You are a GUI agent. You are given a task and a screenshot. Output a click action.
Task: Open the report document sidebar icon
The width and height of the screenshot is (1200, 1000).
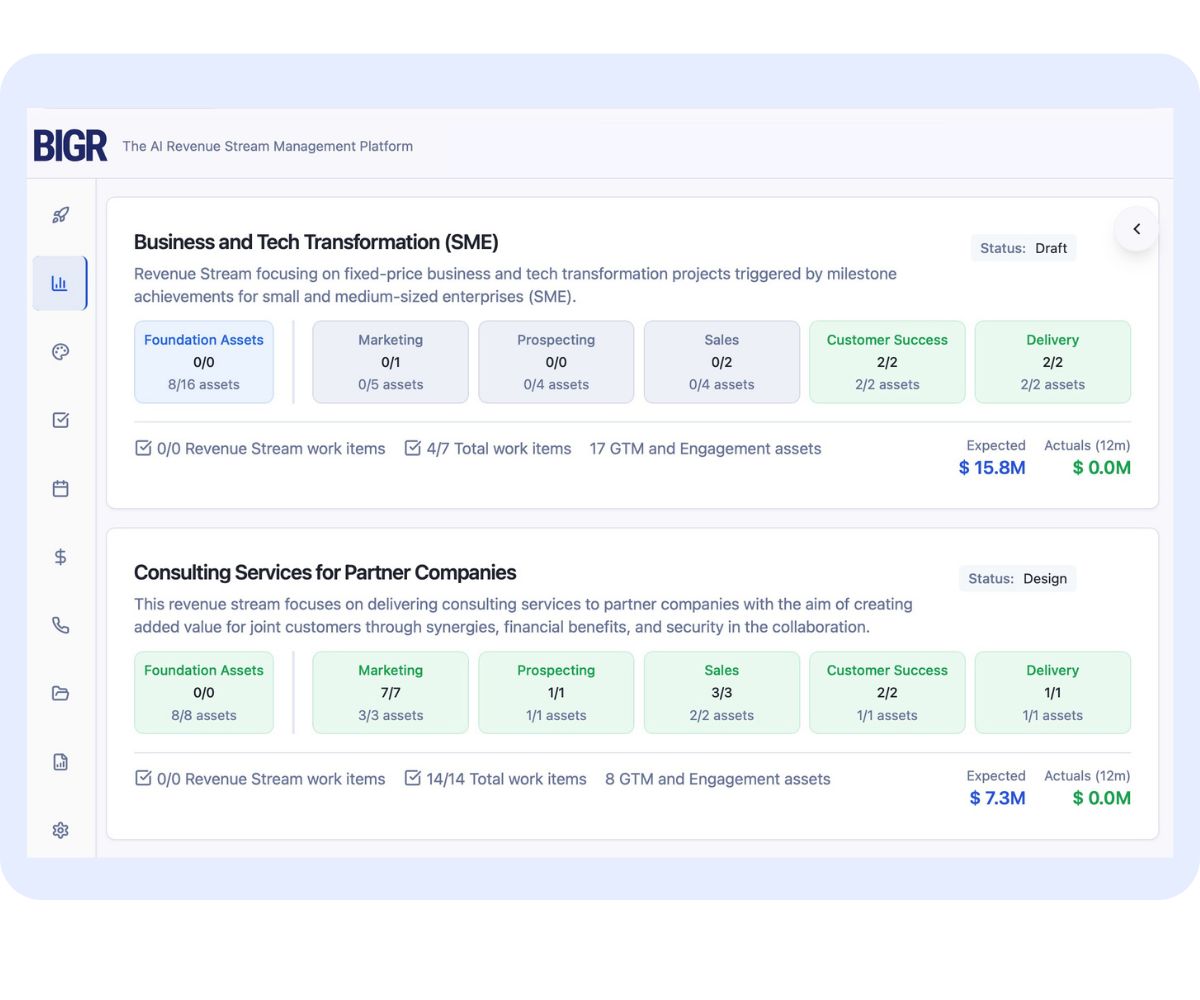coord(61,762)
